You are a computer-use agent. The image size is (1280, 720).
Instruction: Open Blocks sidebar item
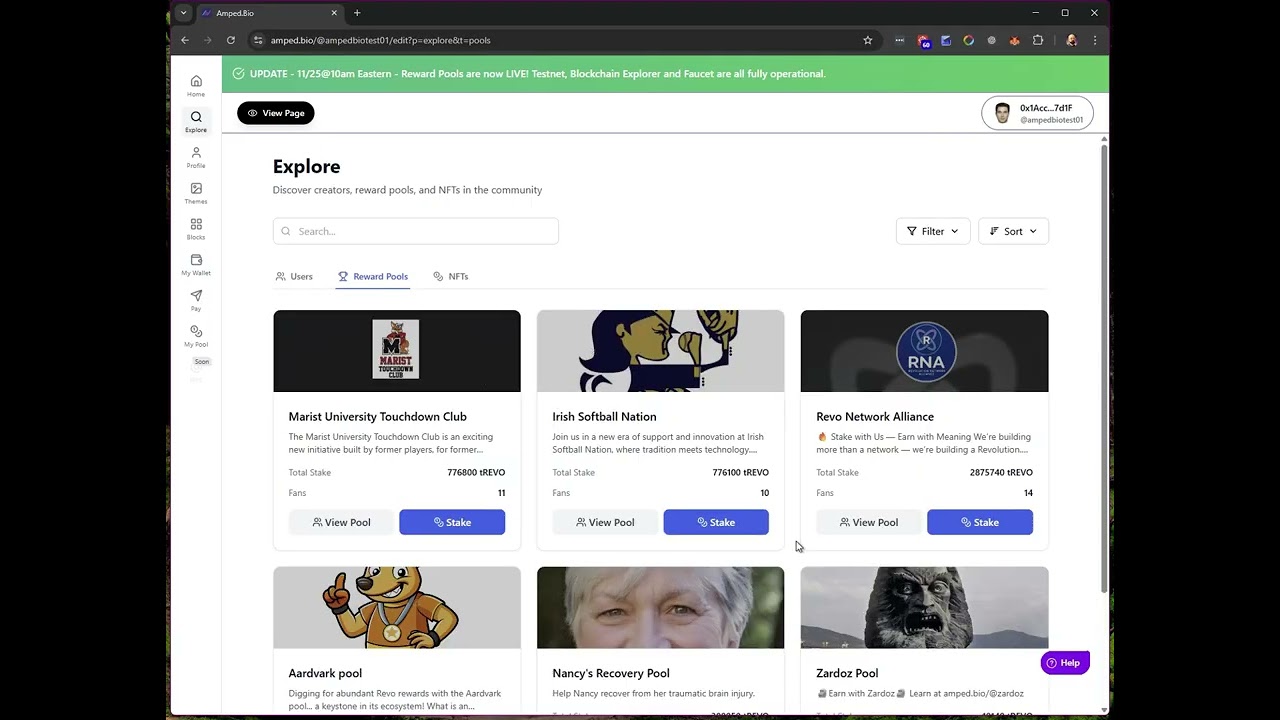click(x=196, y=229)
